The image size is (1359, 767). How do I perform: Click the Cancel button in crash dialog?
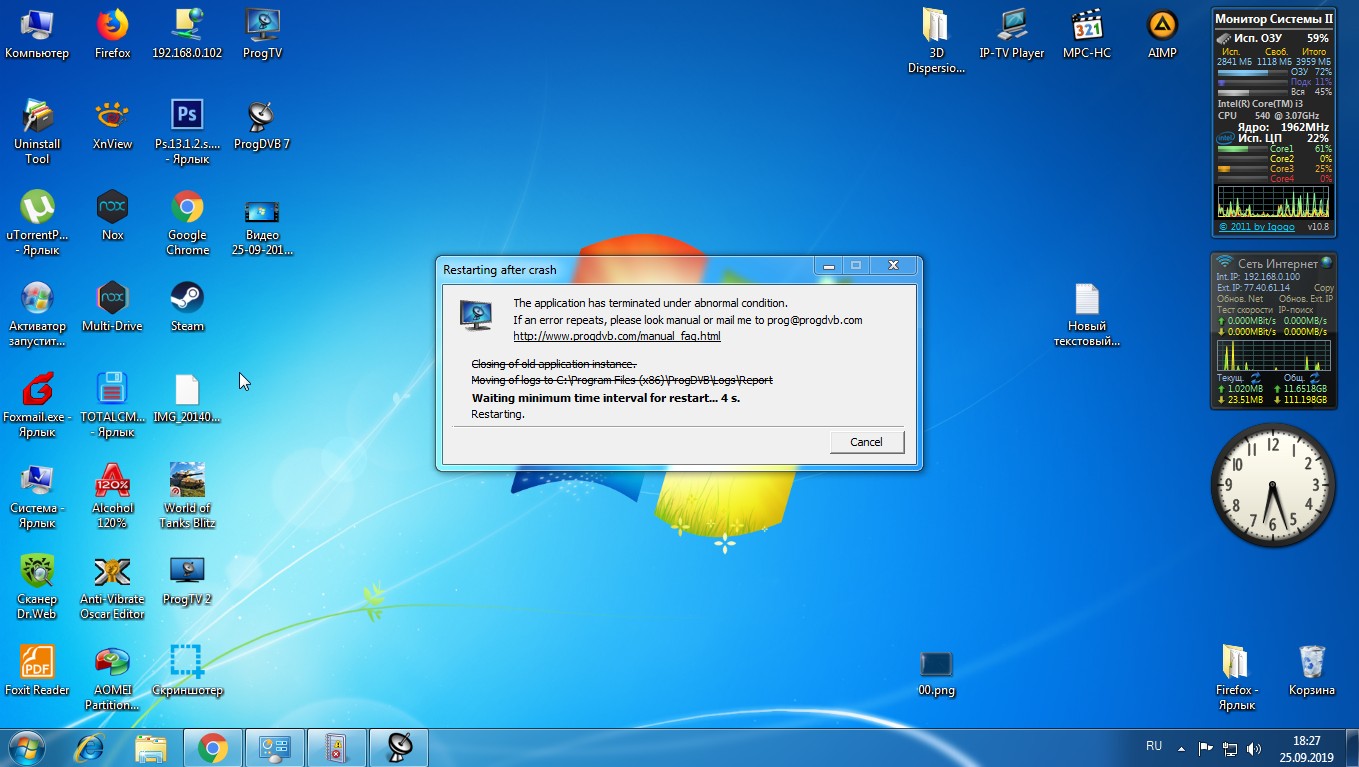(x=866, y=442)
